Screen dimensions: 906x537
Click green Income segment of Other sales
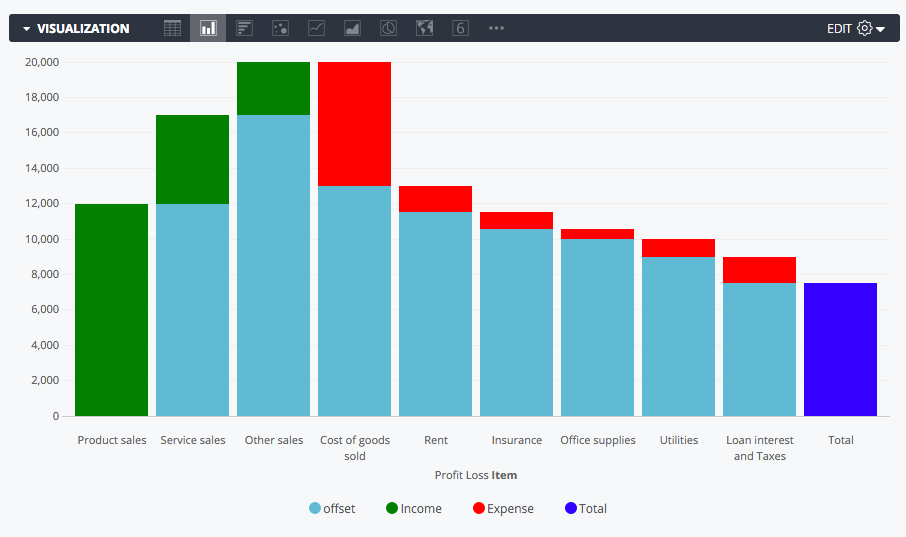coord(273,88)
